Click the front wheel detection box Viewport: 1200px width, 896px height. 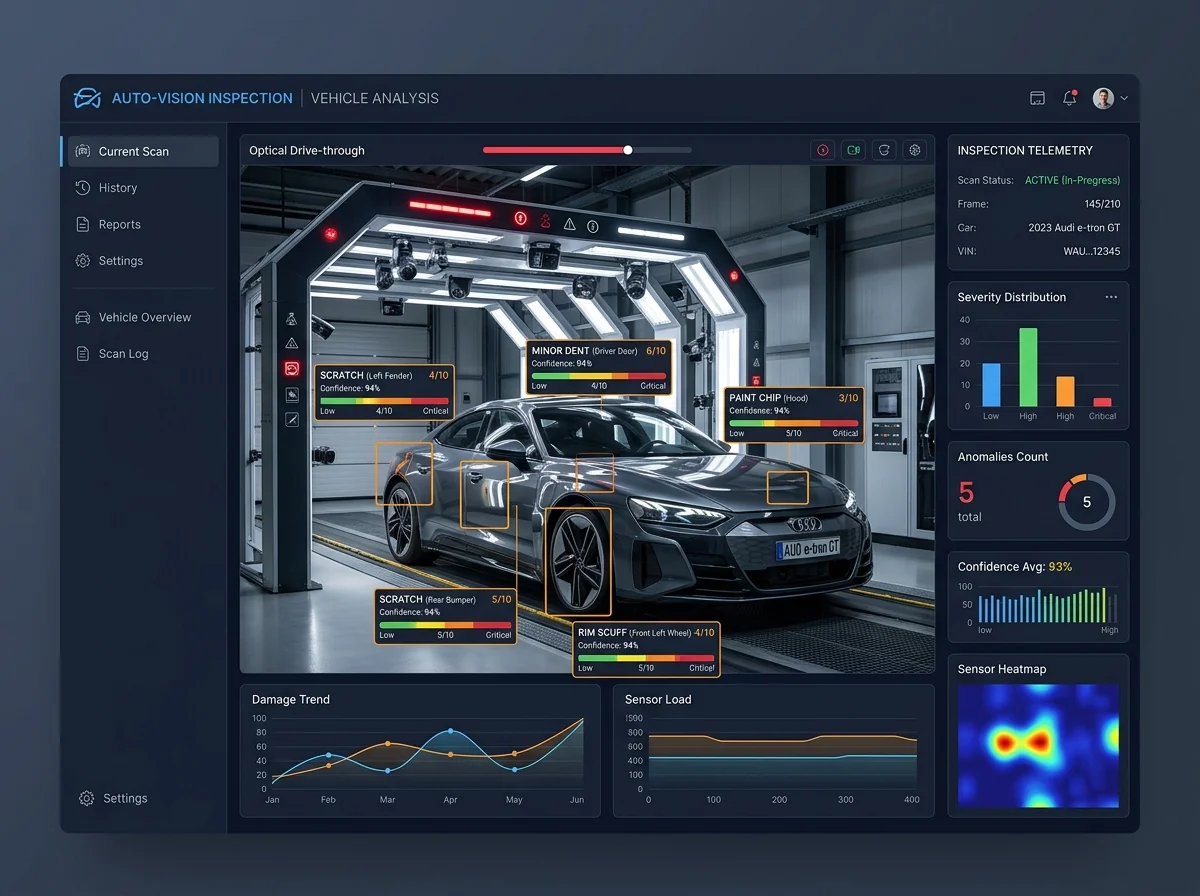(578, 561)
